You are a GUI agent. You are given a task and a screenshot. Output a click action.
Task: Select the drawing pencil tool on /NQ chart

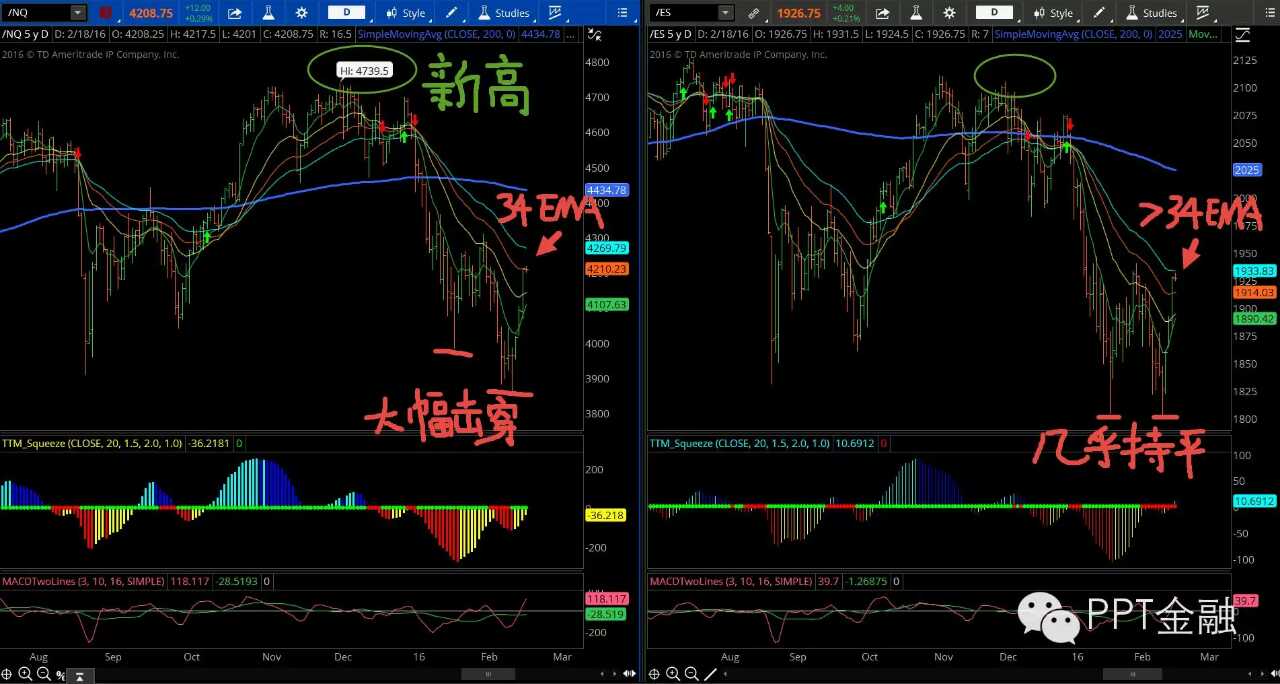coord(453,13)
